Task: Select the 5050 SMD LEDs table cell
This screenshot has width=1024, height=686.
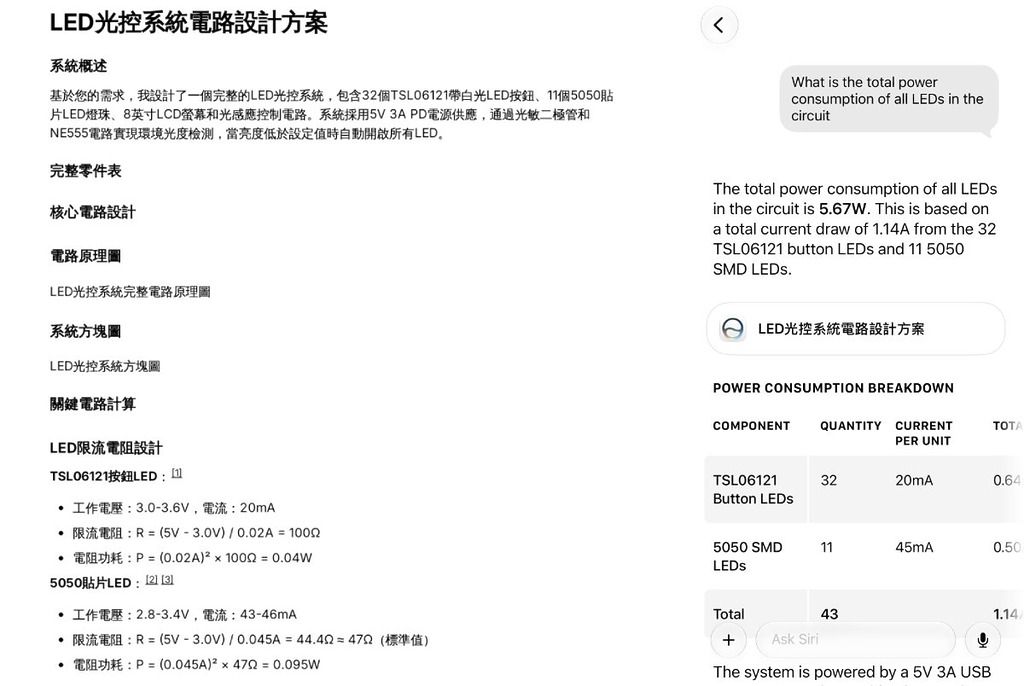Action: [x=756, y=556]
